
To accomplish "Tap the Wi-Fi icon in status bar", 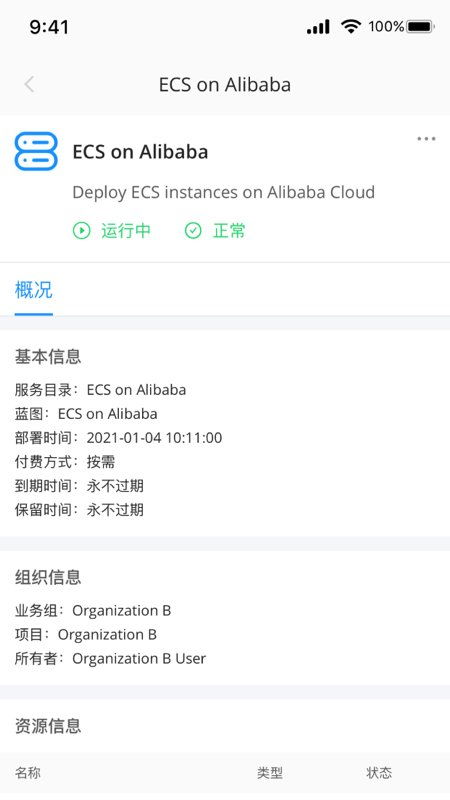I will 351,26.
